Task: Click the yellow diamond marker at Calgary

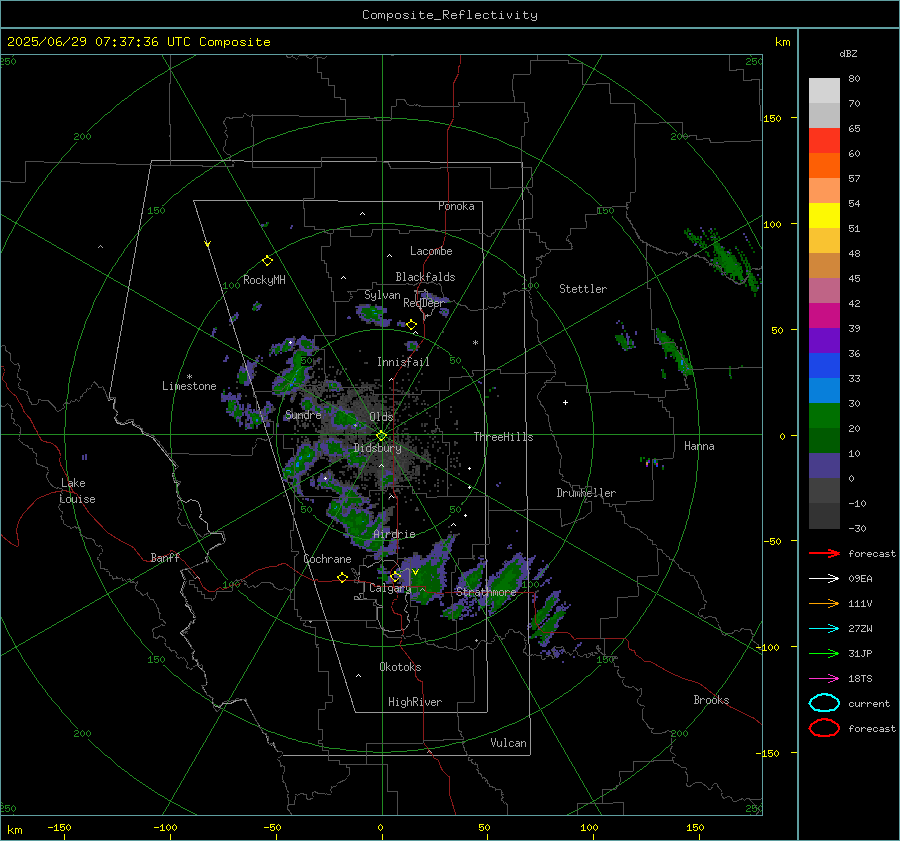Action: point(395,576)
